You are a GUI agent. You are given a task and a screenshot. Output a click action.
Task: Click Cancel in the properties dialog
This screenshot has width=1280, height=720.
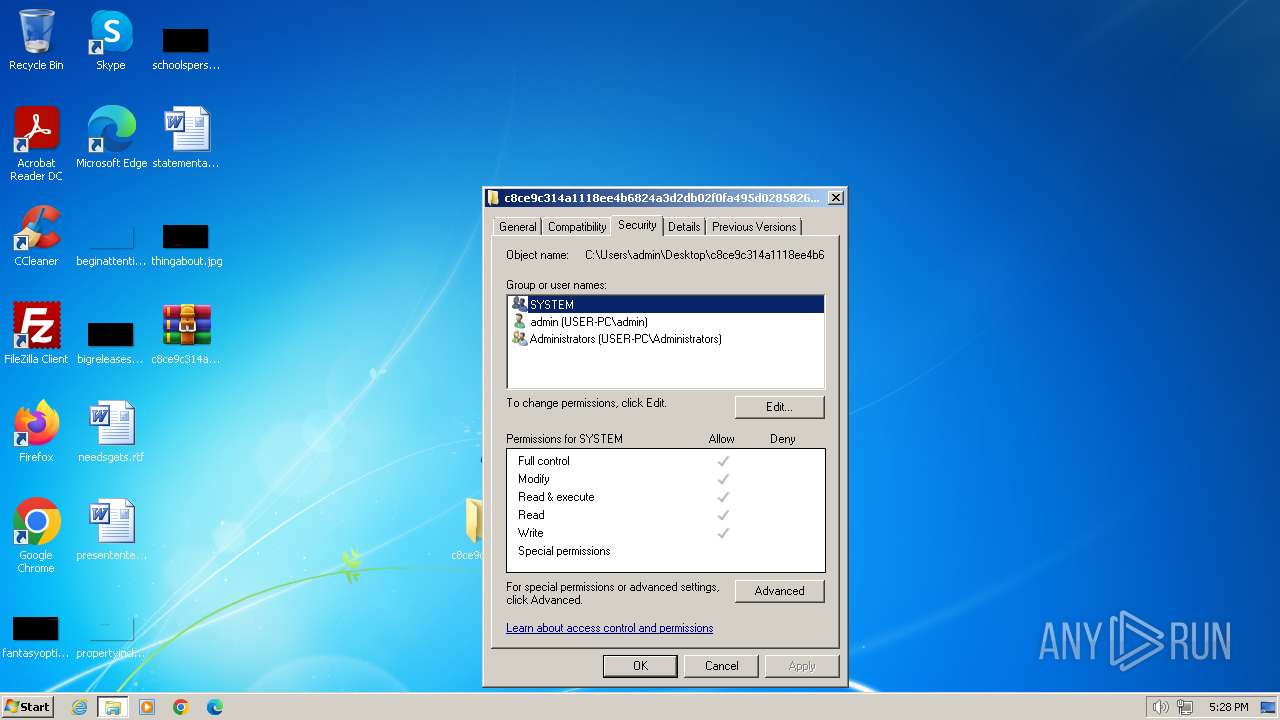pos(721,666)
